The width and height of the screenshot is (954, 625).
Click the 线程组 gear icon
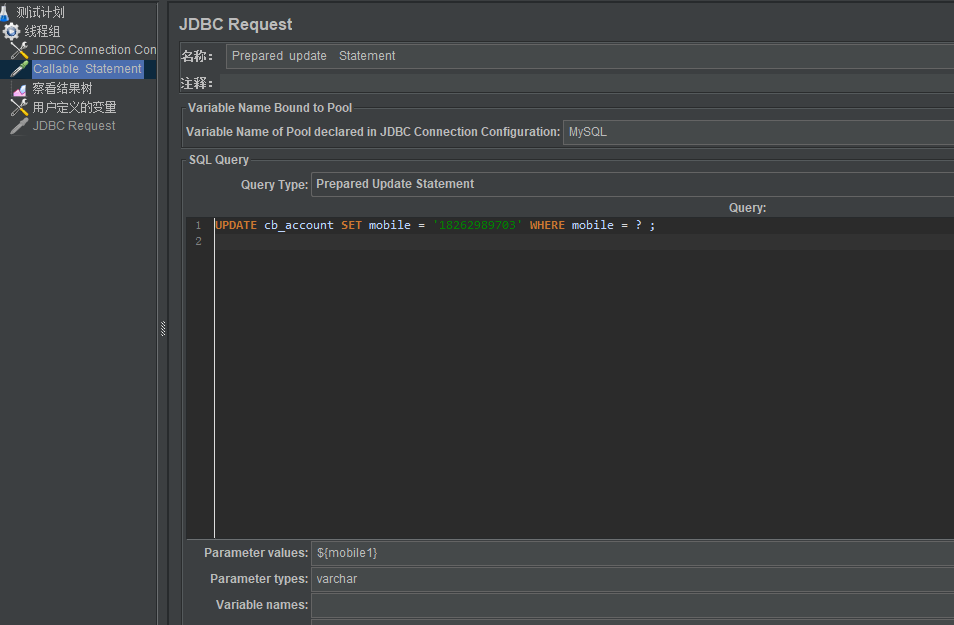12,31
